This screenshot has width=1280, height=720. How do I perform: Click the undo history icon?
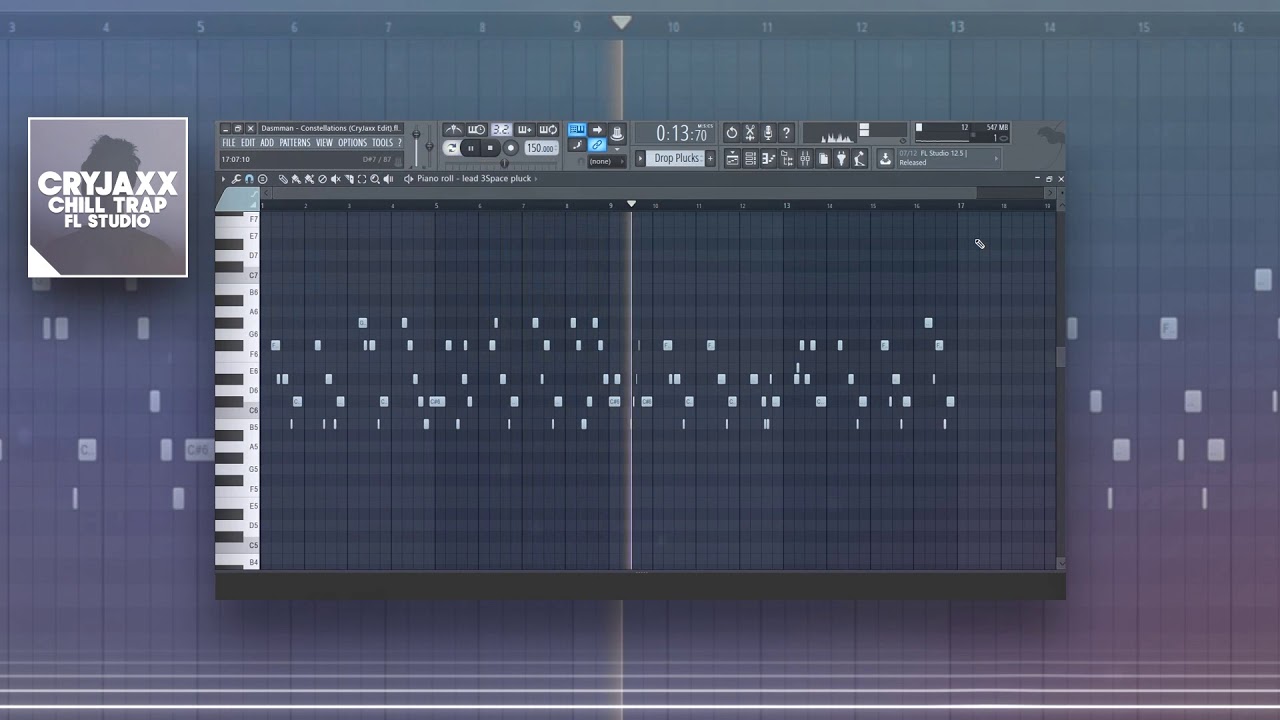pyautogui.click(x=732, y=133)
